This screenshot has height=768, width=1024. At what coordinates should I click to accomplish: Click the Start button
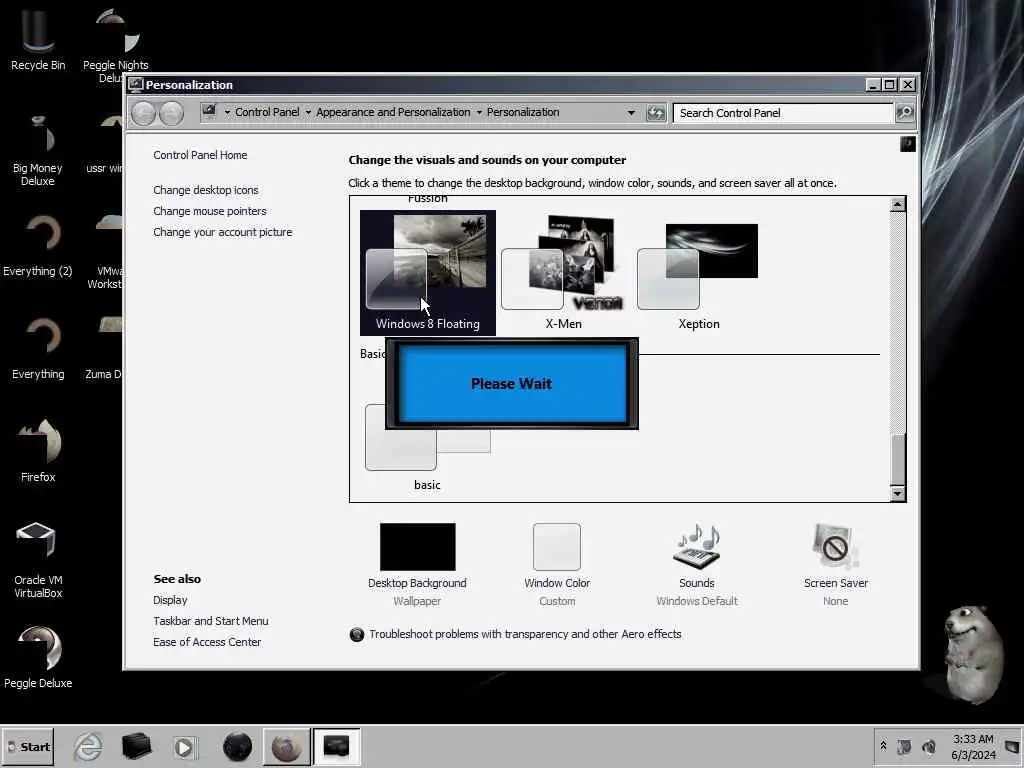tap(27, 746)
